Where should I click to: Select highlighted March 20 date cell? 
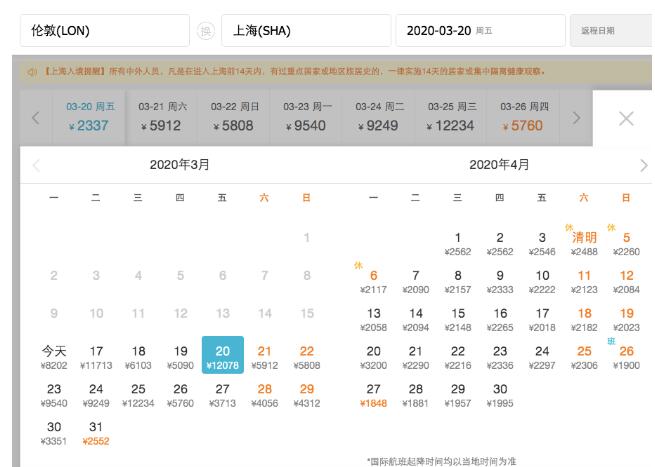tap(222, 357)
